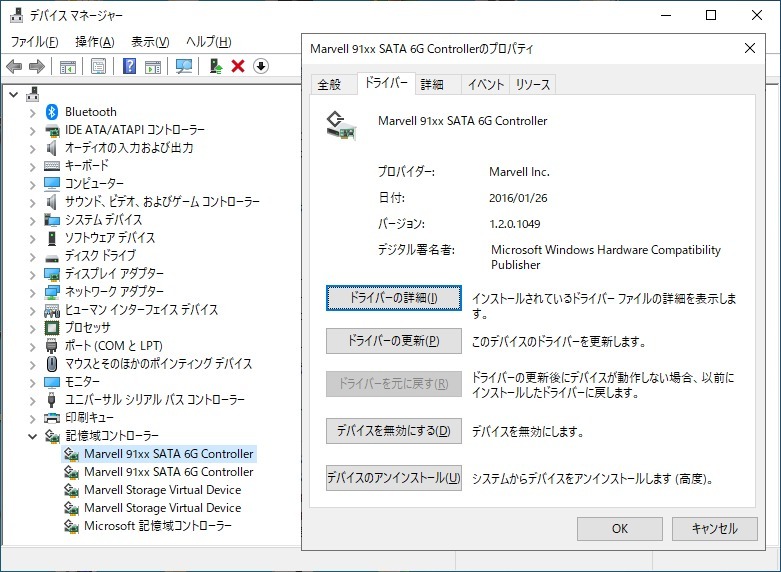Click the コンピューター monitor icon
The image size is (781, 572).
(52, 183)
